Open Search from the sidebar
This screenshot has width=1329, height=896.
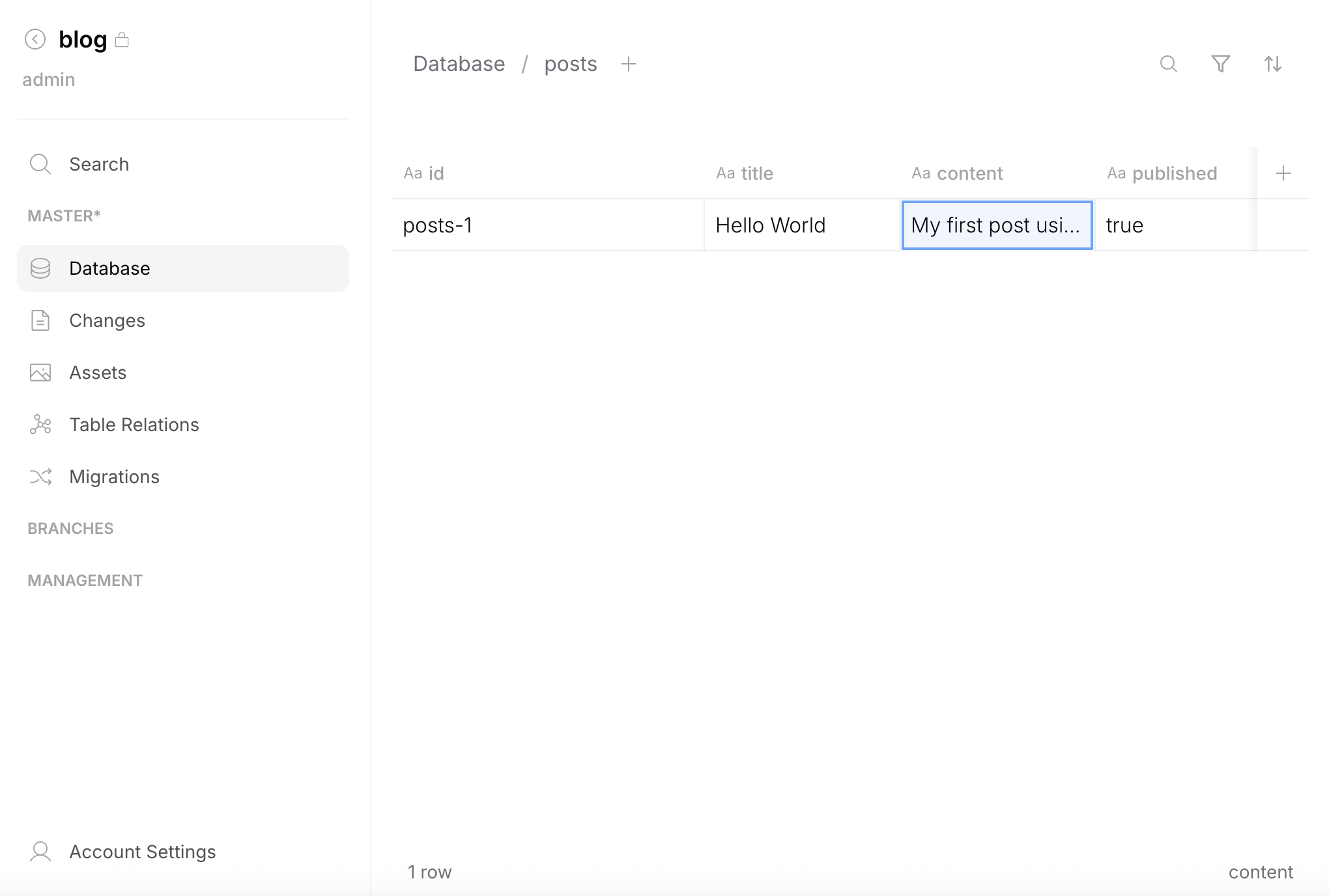coord(98,163)
